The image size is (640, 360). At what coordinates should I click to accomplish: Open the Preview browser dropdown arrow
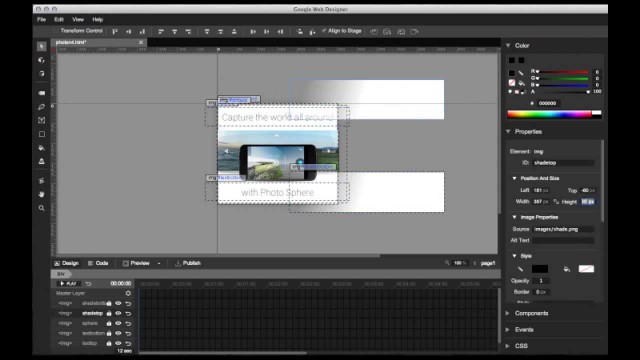point(159,263)
